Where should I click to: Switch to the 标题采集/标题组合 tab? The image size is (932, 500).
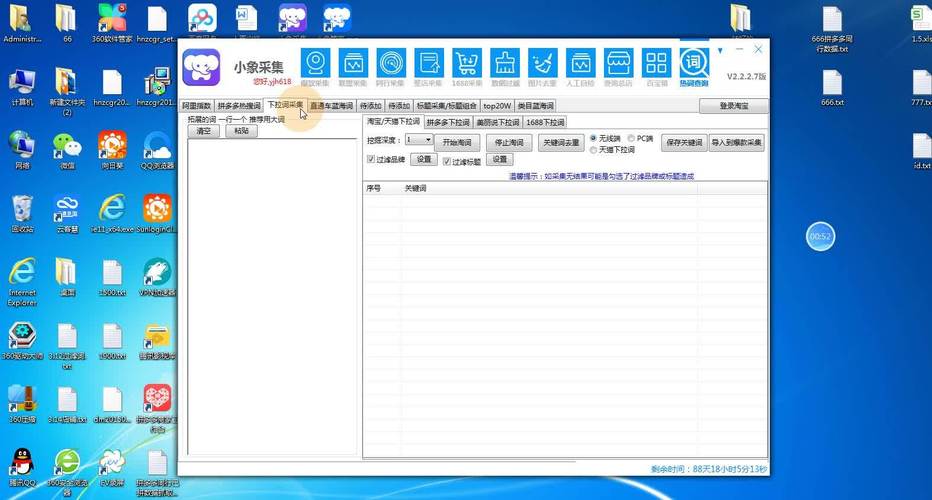(446, 106)
